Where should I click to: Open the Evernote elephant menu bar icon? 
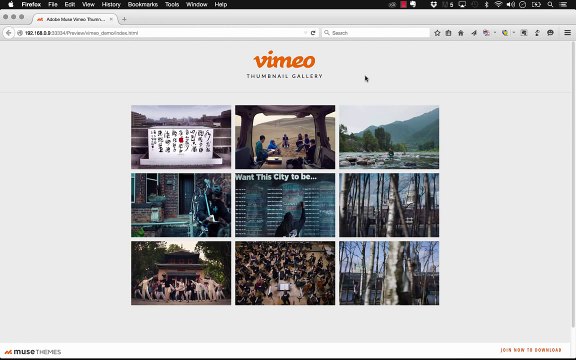[413, 4]
